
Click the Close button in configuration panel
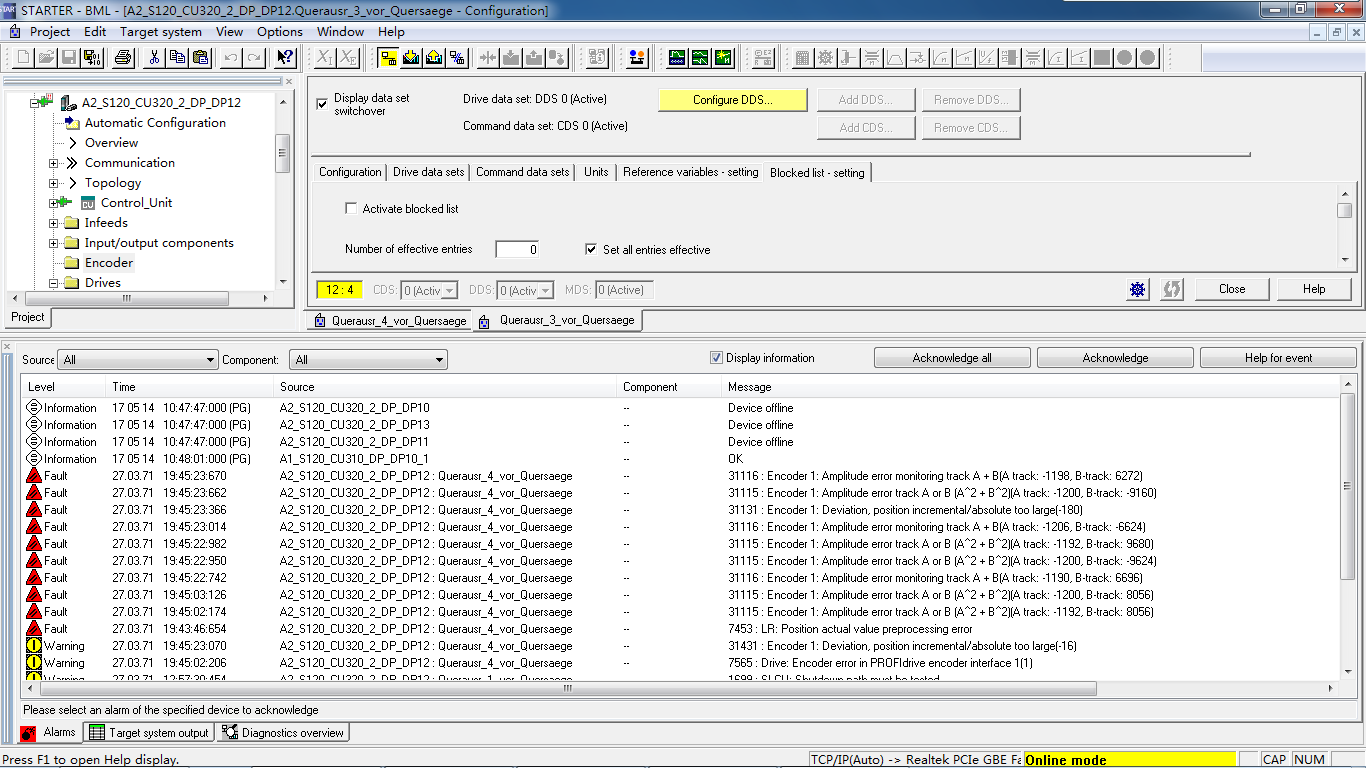(1232, 289)
